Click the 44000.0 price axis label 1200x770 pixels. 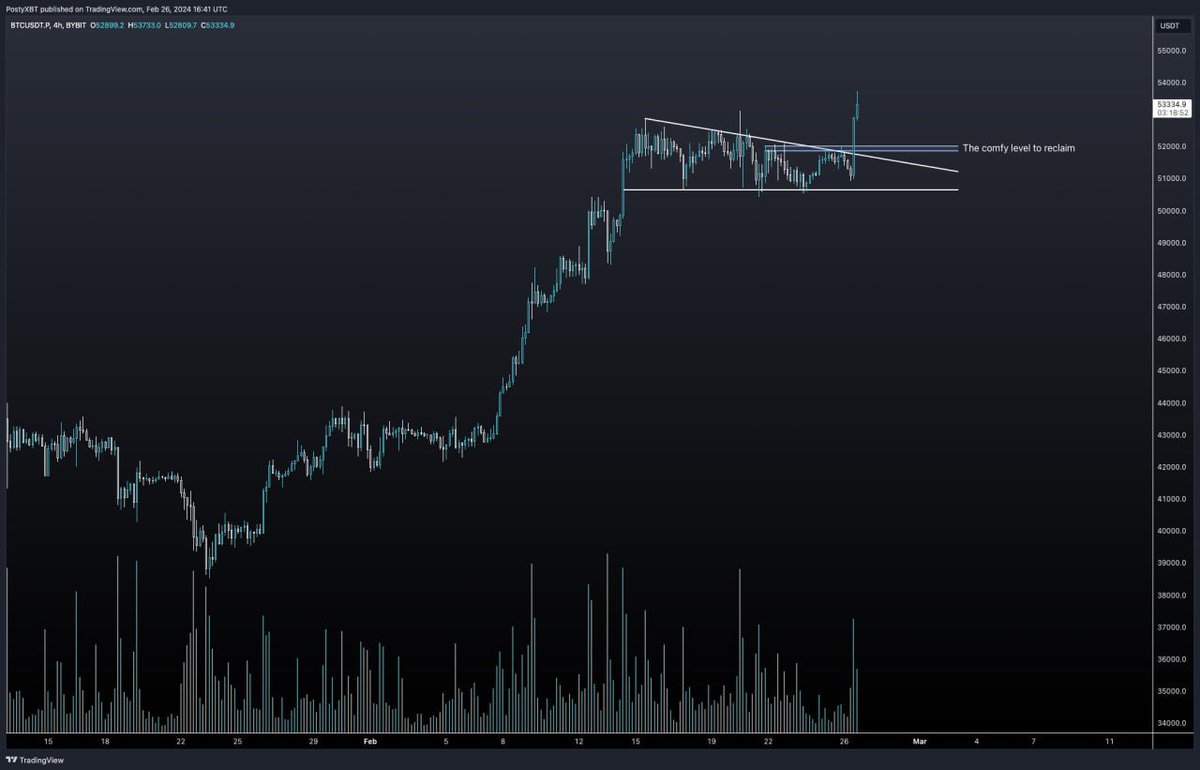1172,403
